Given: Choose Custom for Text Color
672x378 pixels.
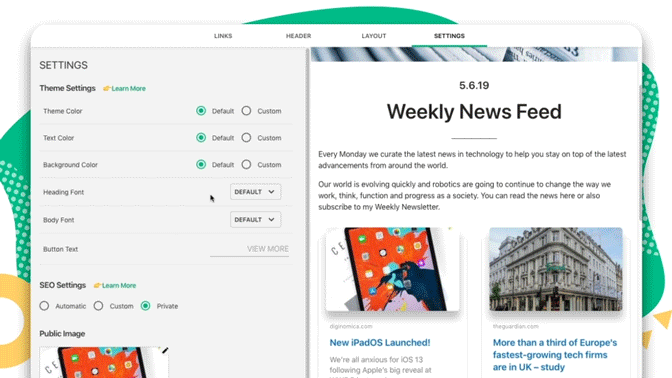Looking at the screenshot, I should [x=246, y=138].
